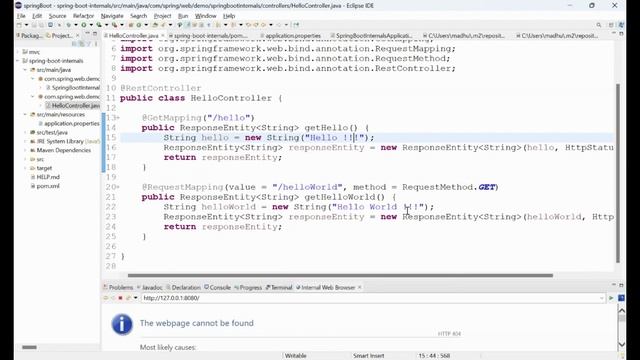Image resolution: width=640 pixels, height=360 pixels.
Task: Toggle code folding at line 20
Action: 119,187
